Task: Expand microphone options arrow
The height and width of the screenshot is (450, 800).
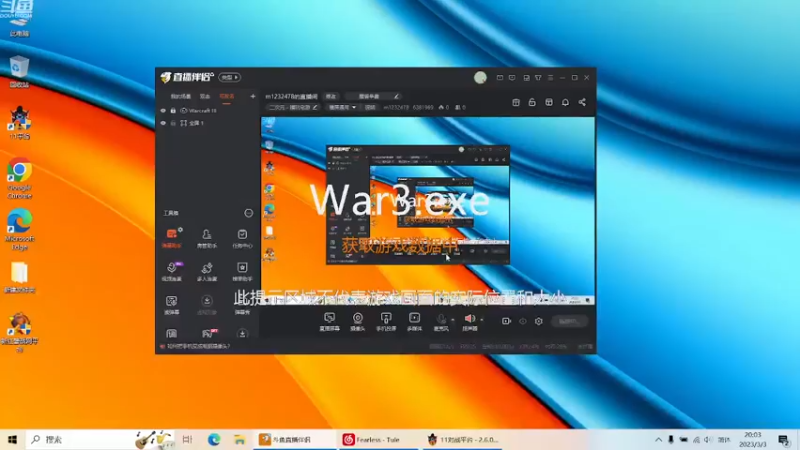Action: pos(453,320)
